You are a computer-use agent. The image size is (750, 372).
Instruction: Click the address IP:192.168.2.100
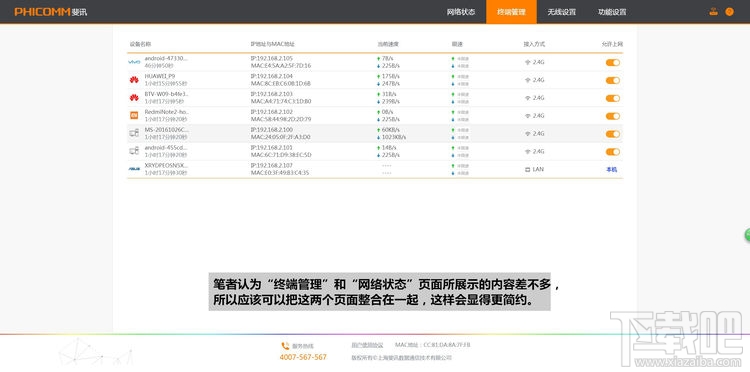(x=272, y=130)
